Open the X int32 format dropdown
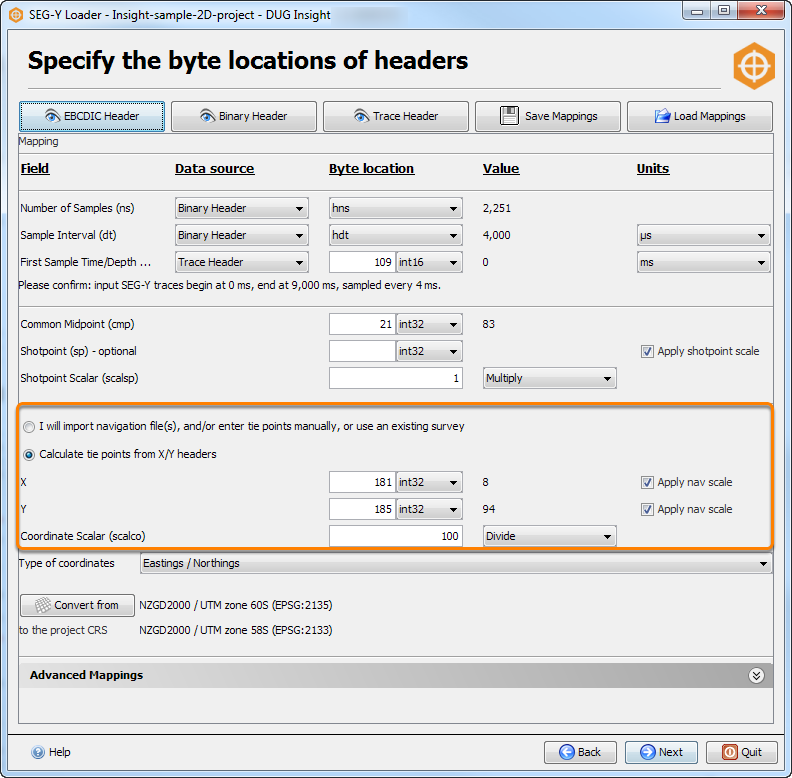This screenshot has height=778, width=792. tap(429, 482)
